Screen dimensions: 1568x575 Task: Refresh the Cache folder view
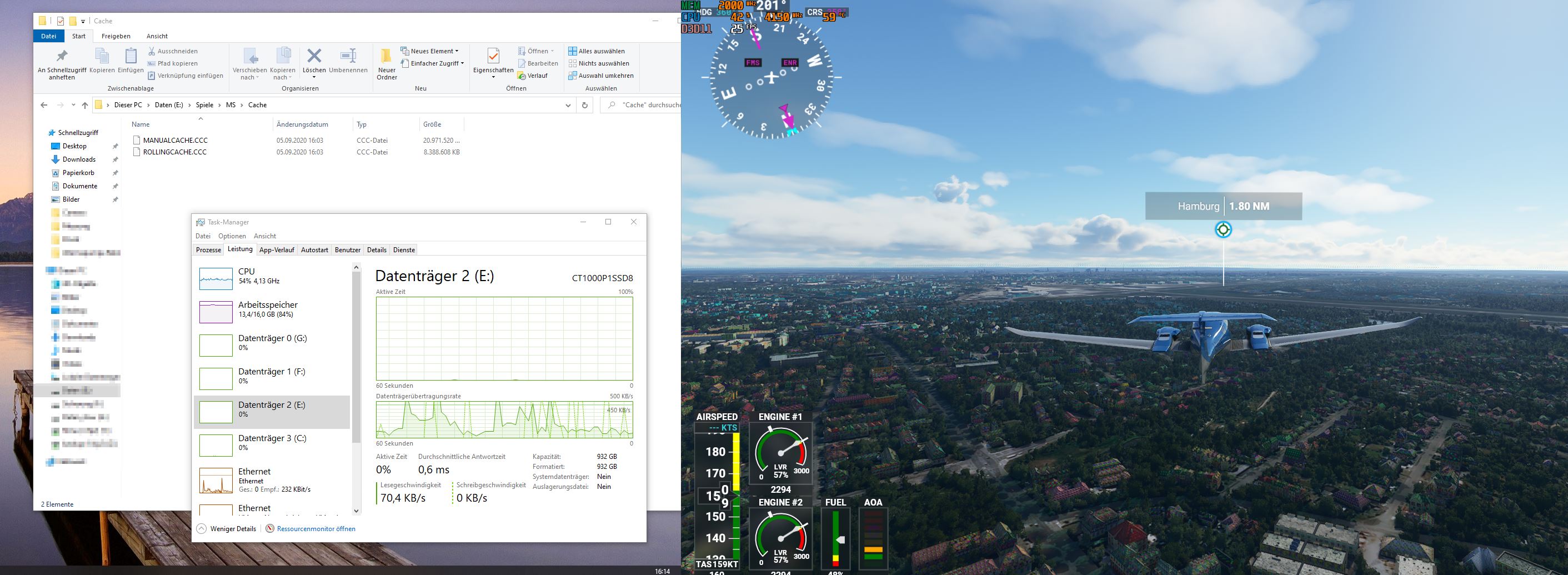tap(584, 105)
